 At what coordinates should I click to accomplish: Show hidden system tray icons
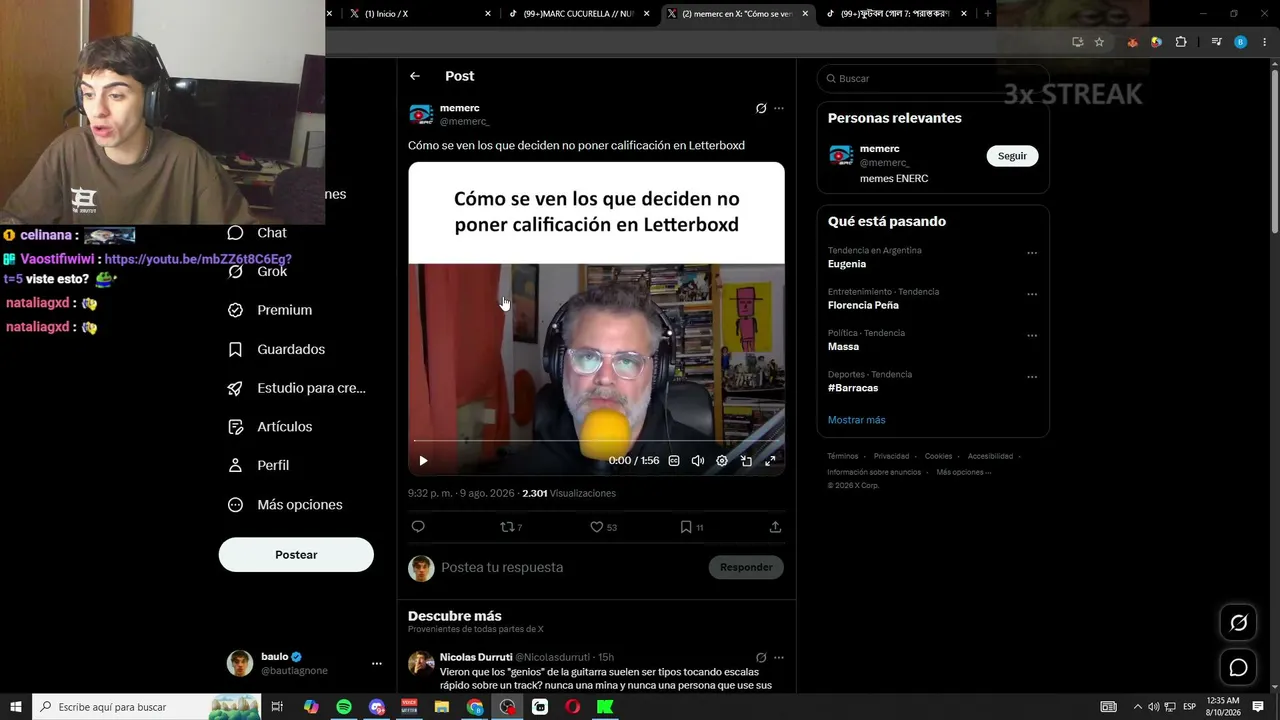coord(1137,707)
